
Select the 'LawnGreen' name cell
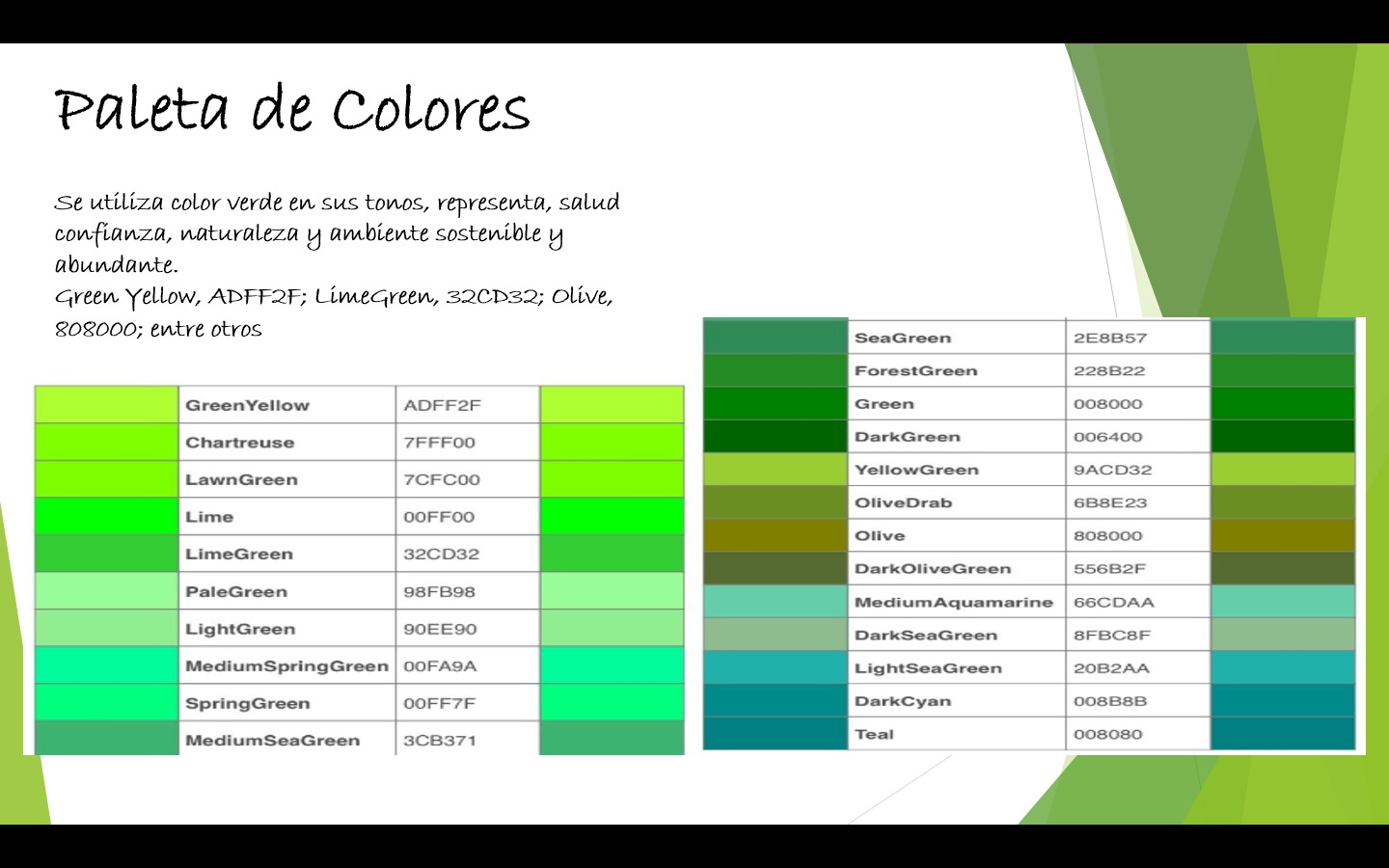tap(287, 479)
